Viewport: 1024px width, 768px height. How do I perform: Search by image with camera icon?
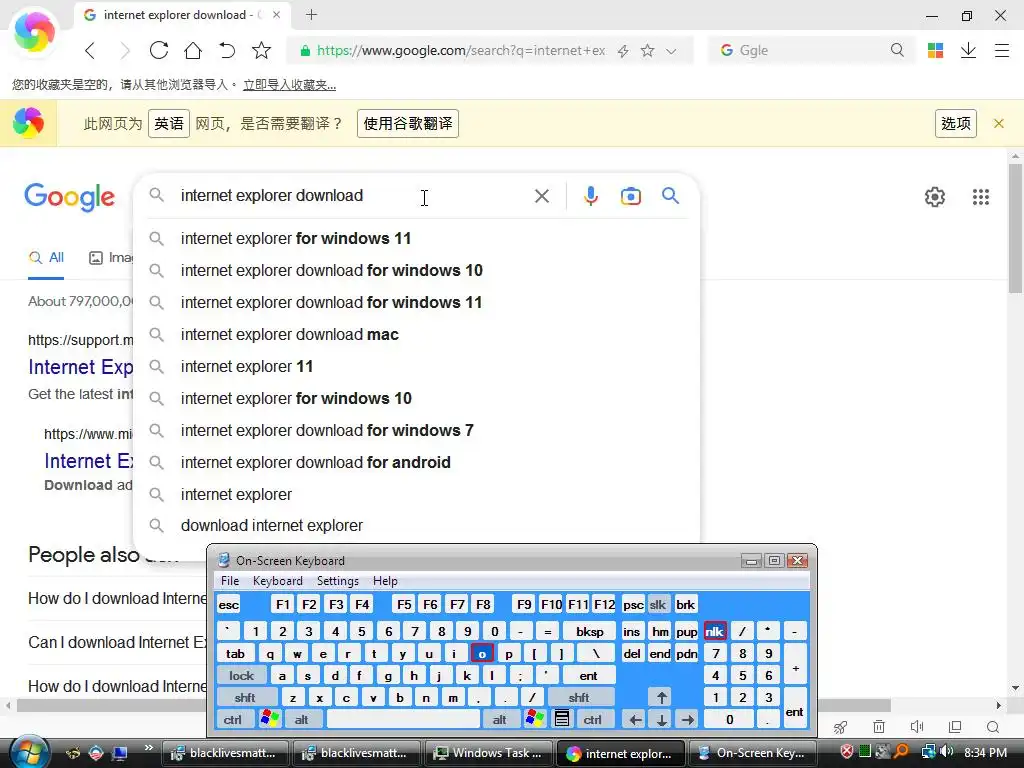(x=630, y=196)
